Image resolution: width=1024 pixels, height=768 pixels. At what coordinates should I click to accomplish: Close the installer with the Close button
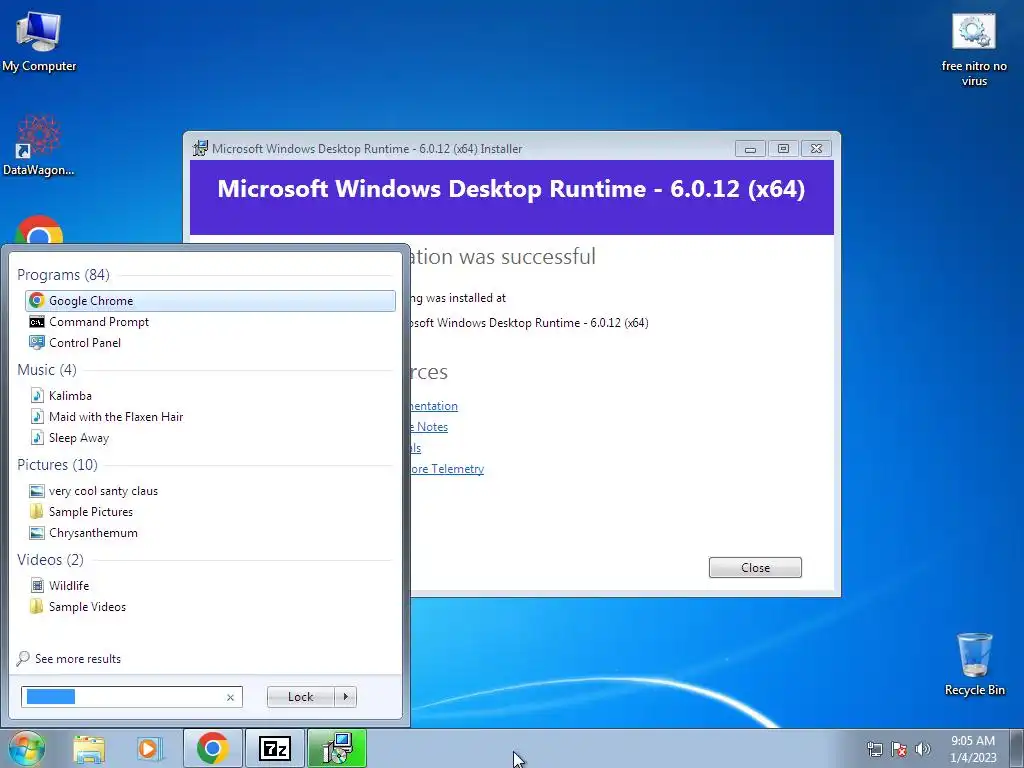[x=755, y=568]
